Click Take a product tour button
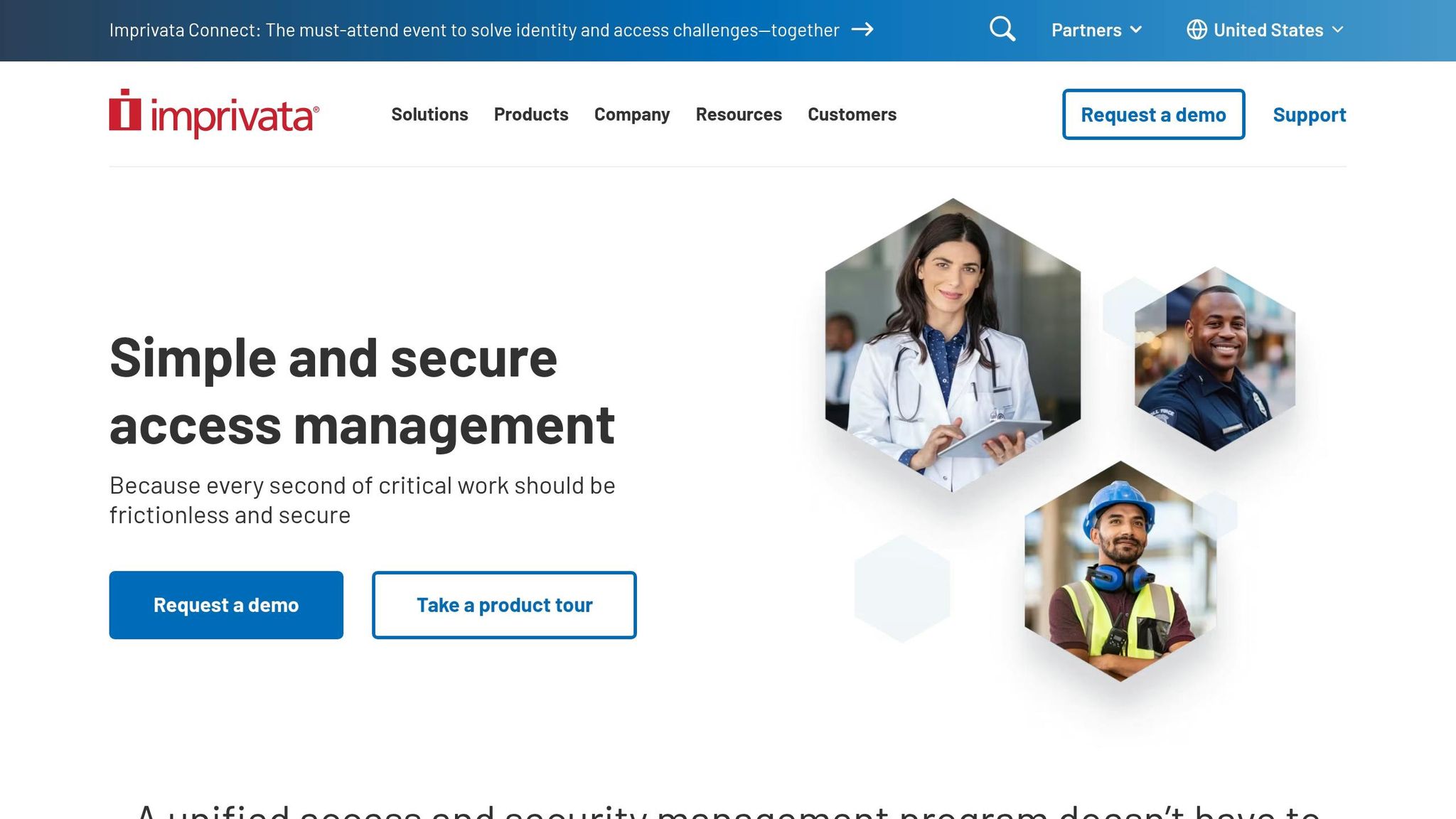Viewport: 1456px width, 819px height. [x=504, y=605]
